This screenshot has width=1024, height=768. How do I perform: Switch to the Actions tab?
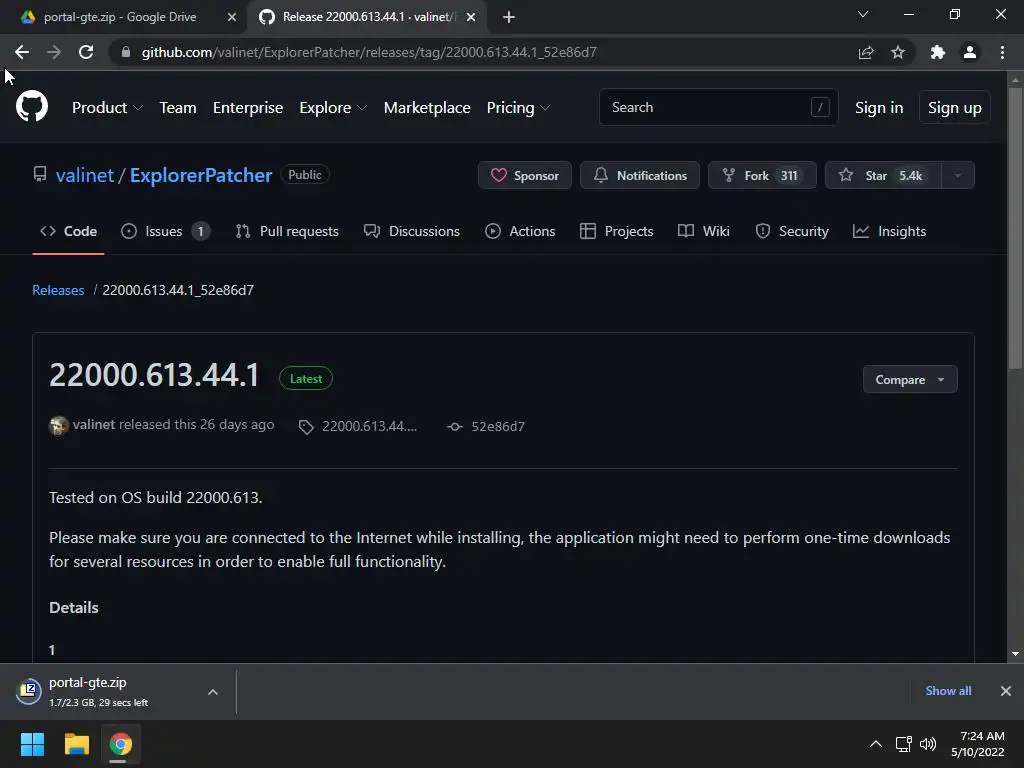(x=520, y=231)
